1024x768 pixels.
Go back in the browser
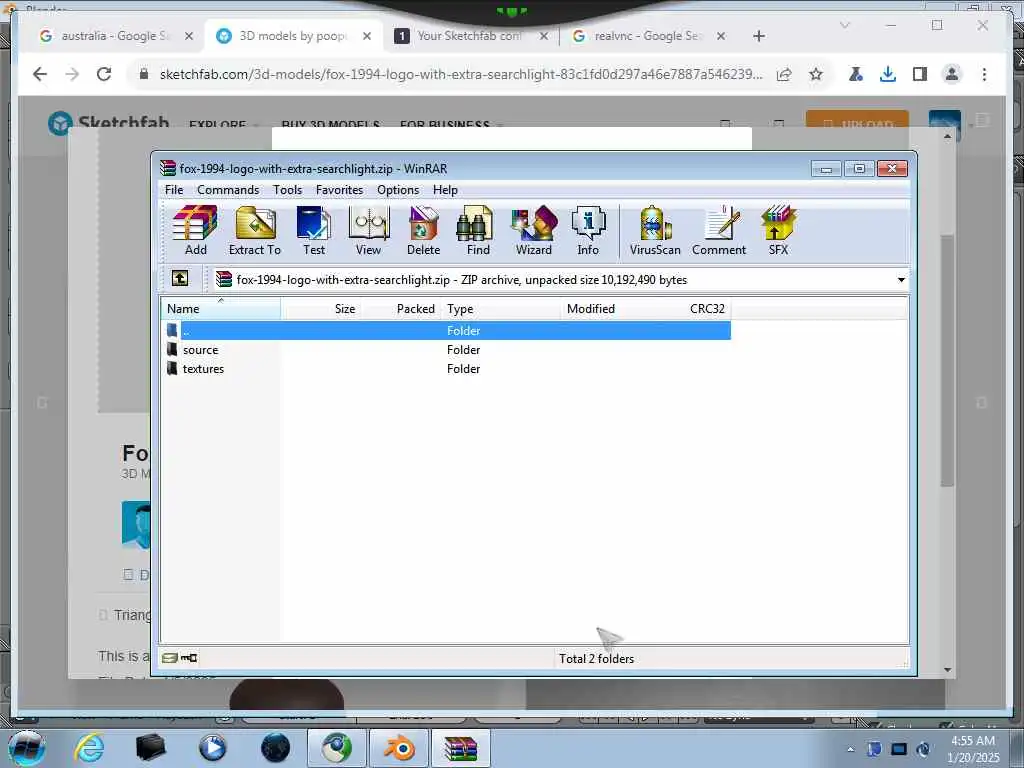point(40,74)
